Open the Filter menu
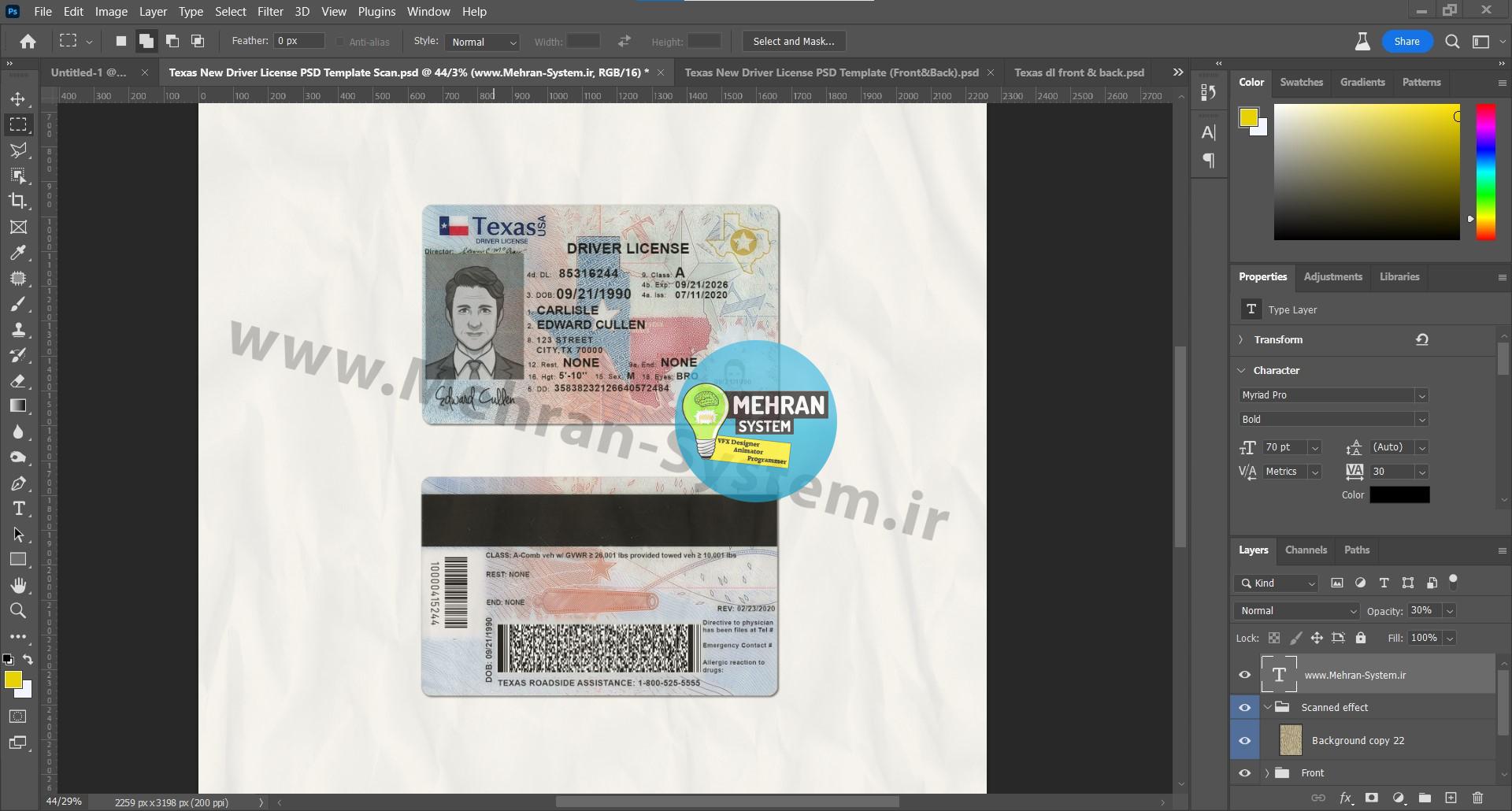This screenshot has height=811, width=1512. (x=270, y=12)
